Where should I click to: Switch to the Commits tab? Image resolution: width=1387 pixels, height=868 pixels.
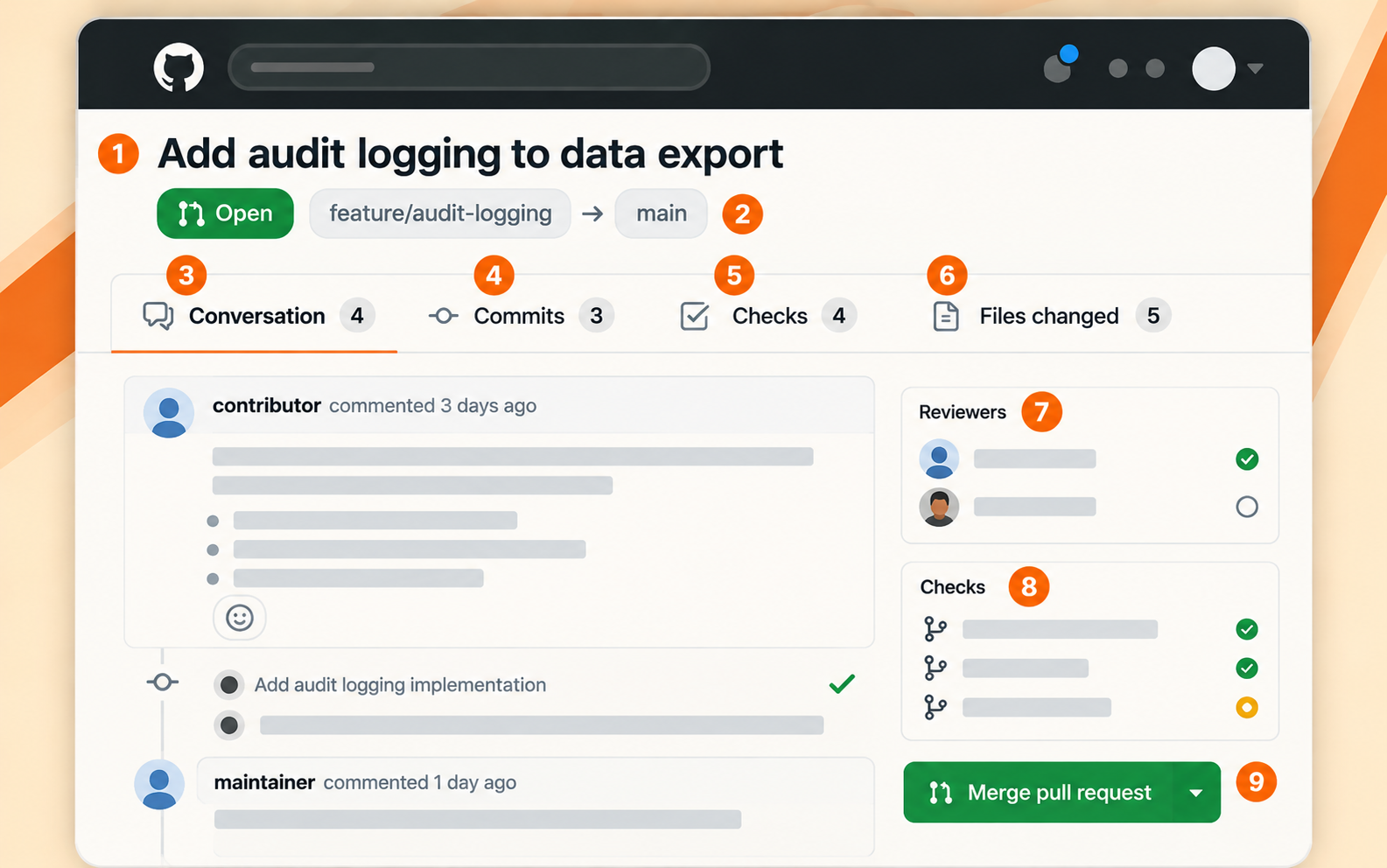(521, 316)
